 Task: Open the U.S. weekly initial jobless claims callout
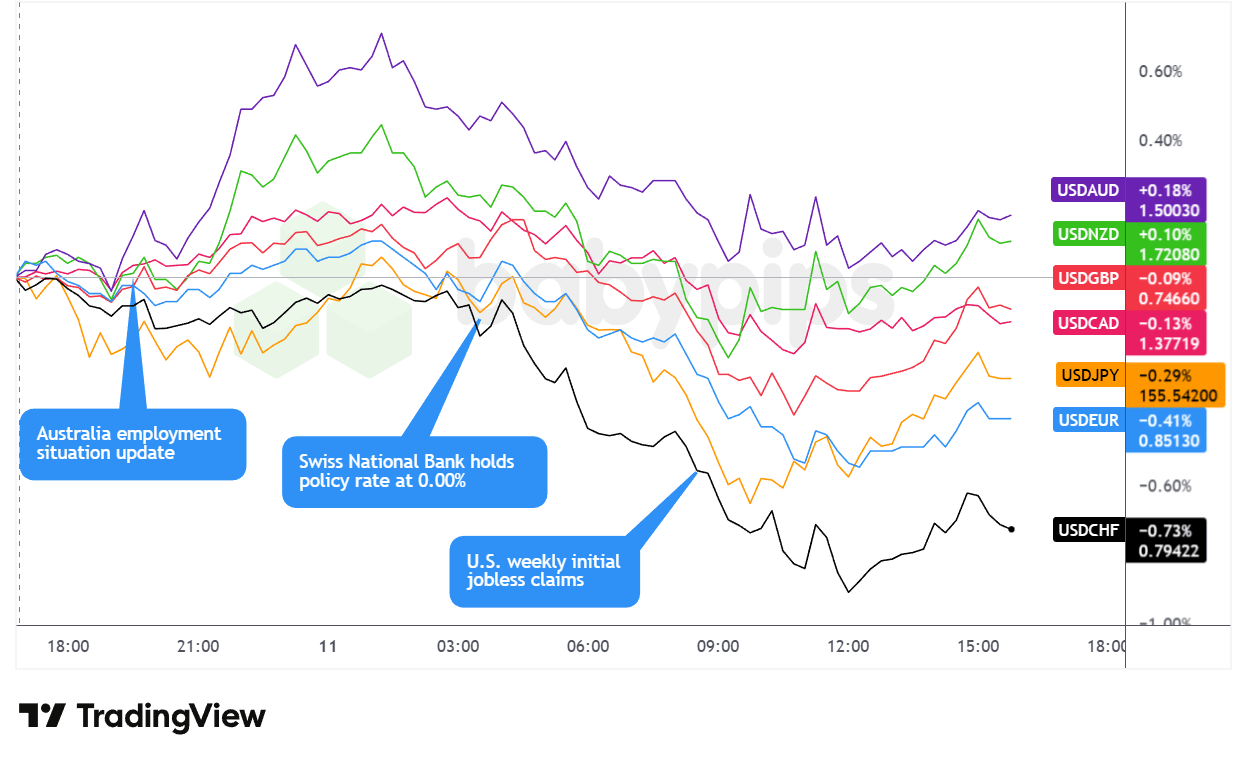[544, 571]
